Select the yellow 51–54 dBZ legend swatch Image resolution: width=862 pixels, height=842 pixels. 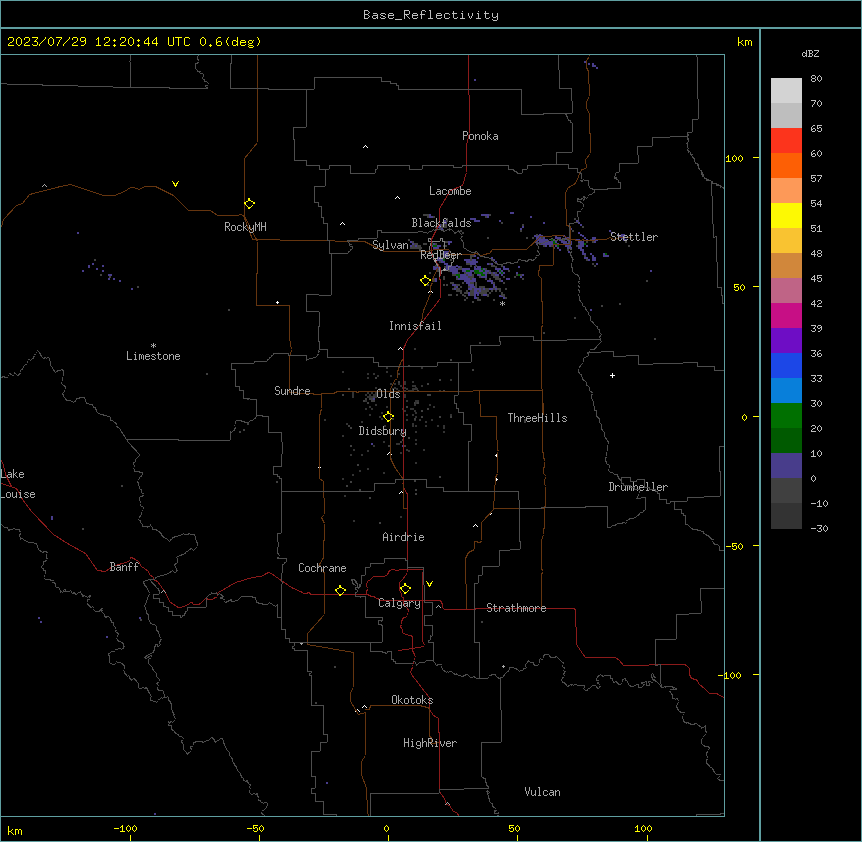(786, 215)
